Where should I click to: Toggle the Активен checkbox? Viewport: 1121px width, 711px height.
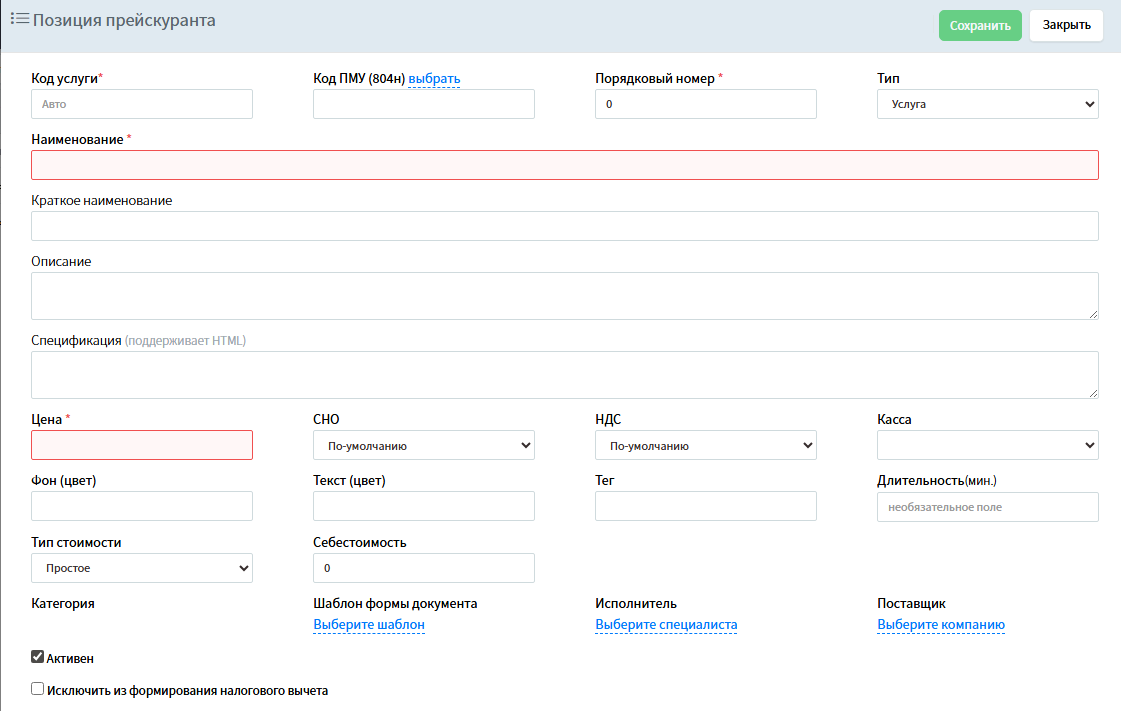tap(38, 657)
